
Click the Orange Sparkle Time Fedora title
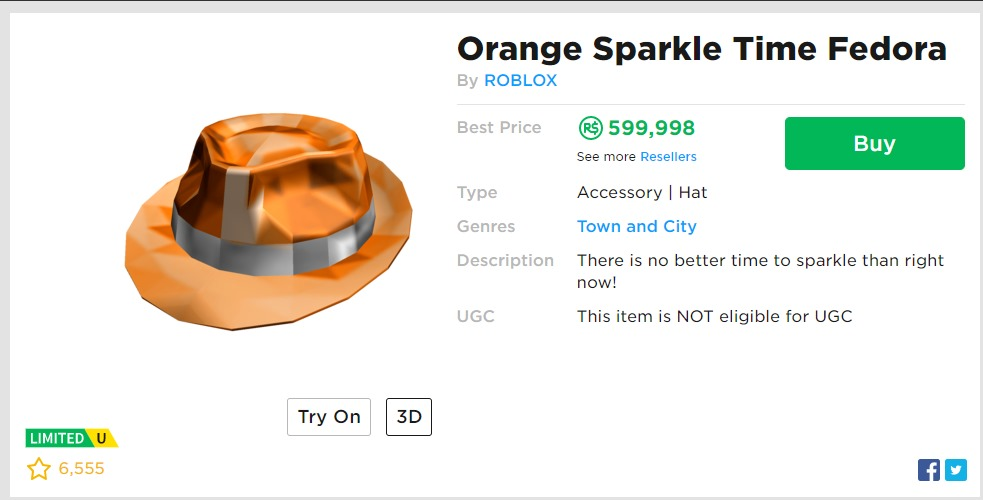tap(701, 49)
